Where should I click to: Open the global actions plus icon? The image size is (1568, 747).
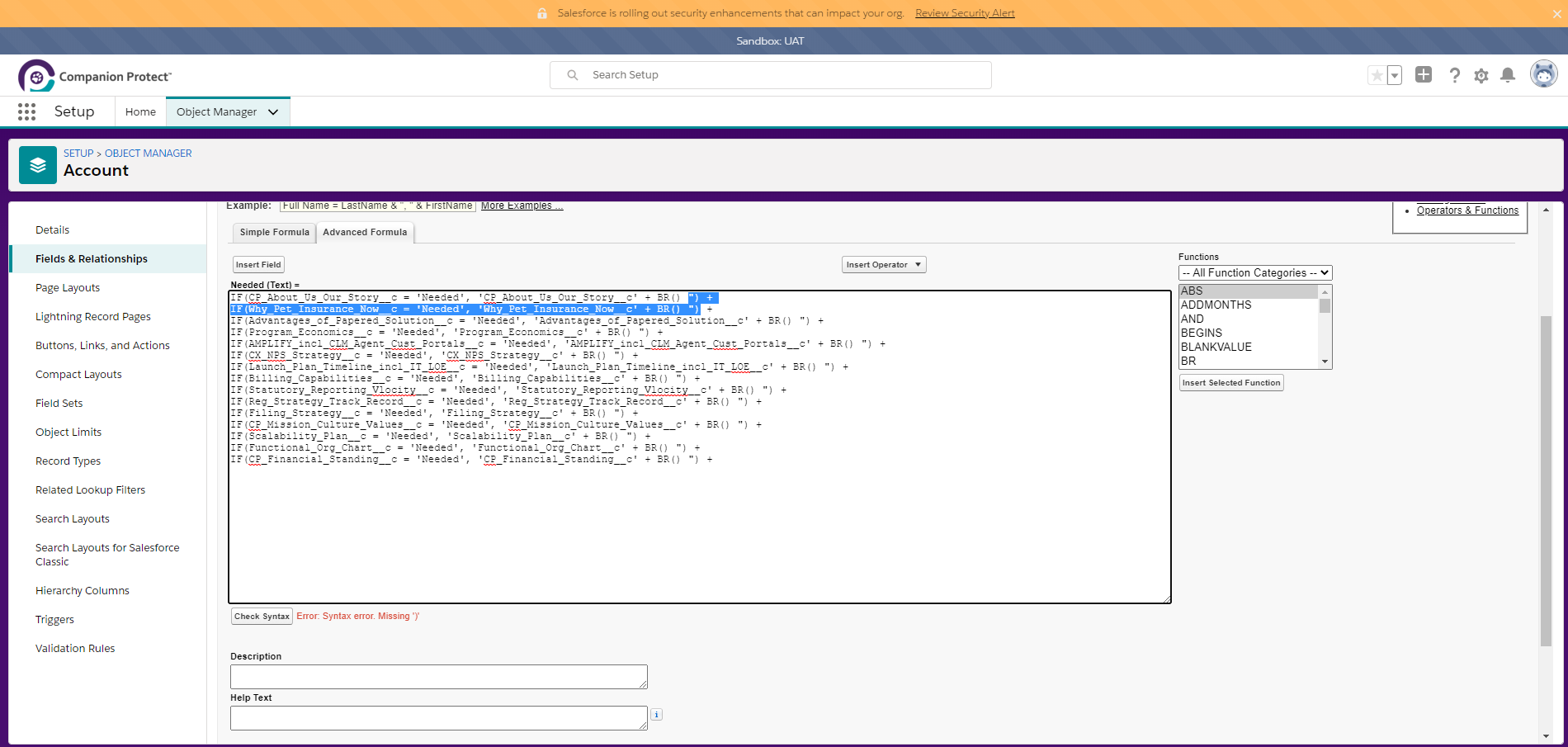coord(1424,75)
